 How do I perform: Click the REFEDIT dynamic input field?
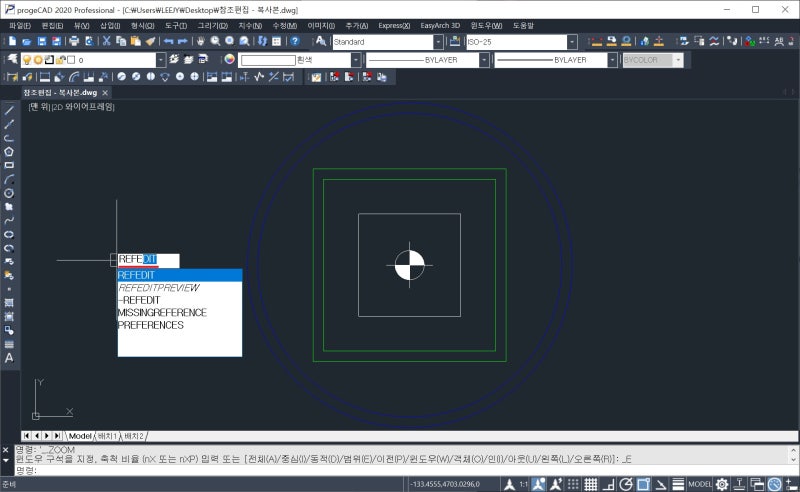click(148, 260)
